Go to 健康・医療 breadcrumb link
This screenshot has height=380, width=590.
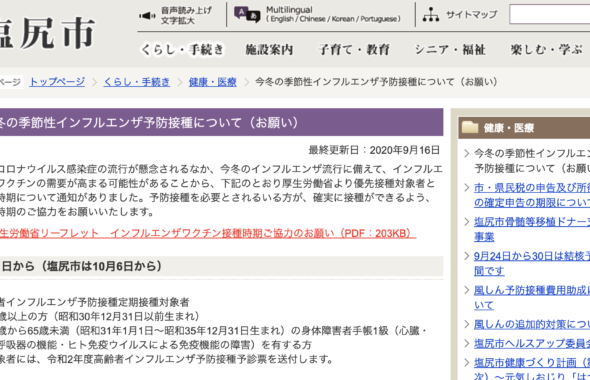tap(213, 82)
